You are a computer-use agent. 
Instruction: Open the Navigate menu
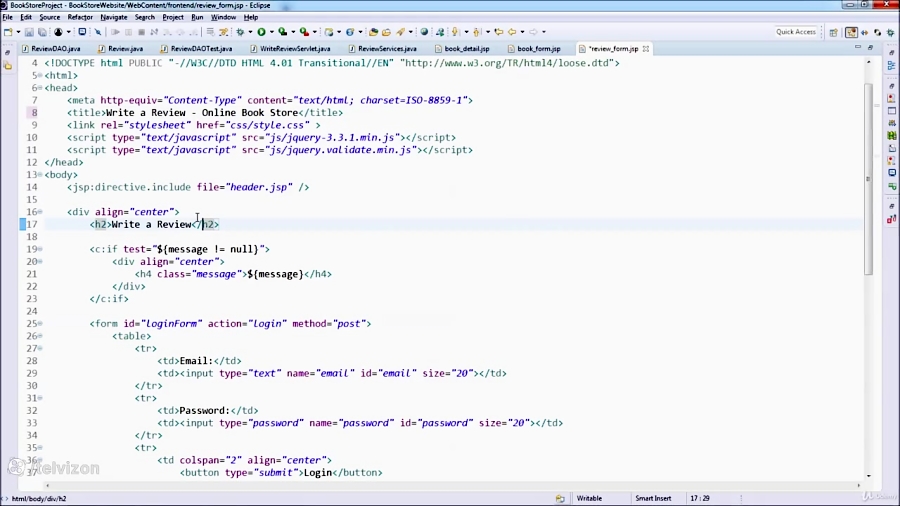pos(114,17)
